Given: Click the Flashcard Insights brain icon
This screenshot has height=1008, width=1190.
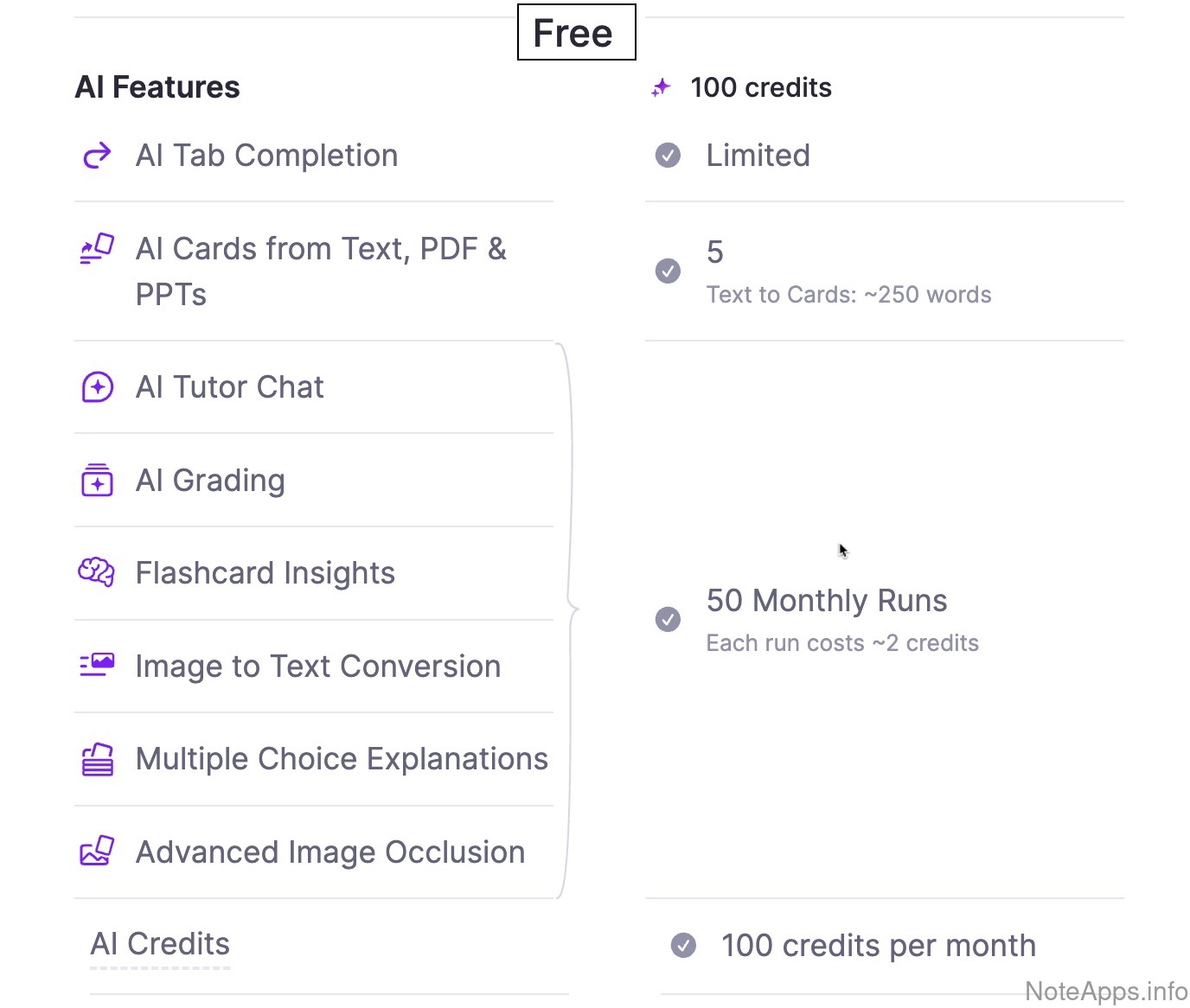Looking at the screenshot, I should [x=97, y=572].
